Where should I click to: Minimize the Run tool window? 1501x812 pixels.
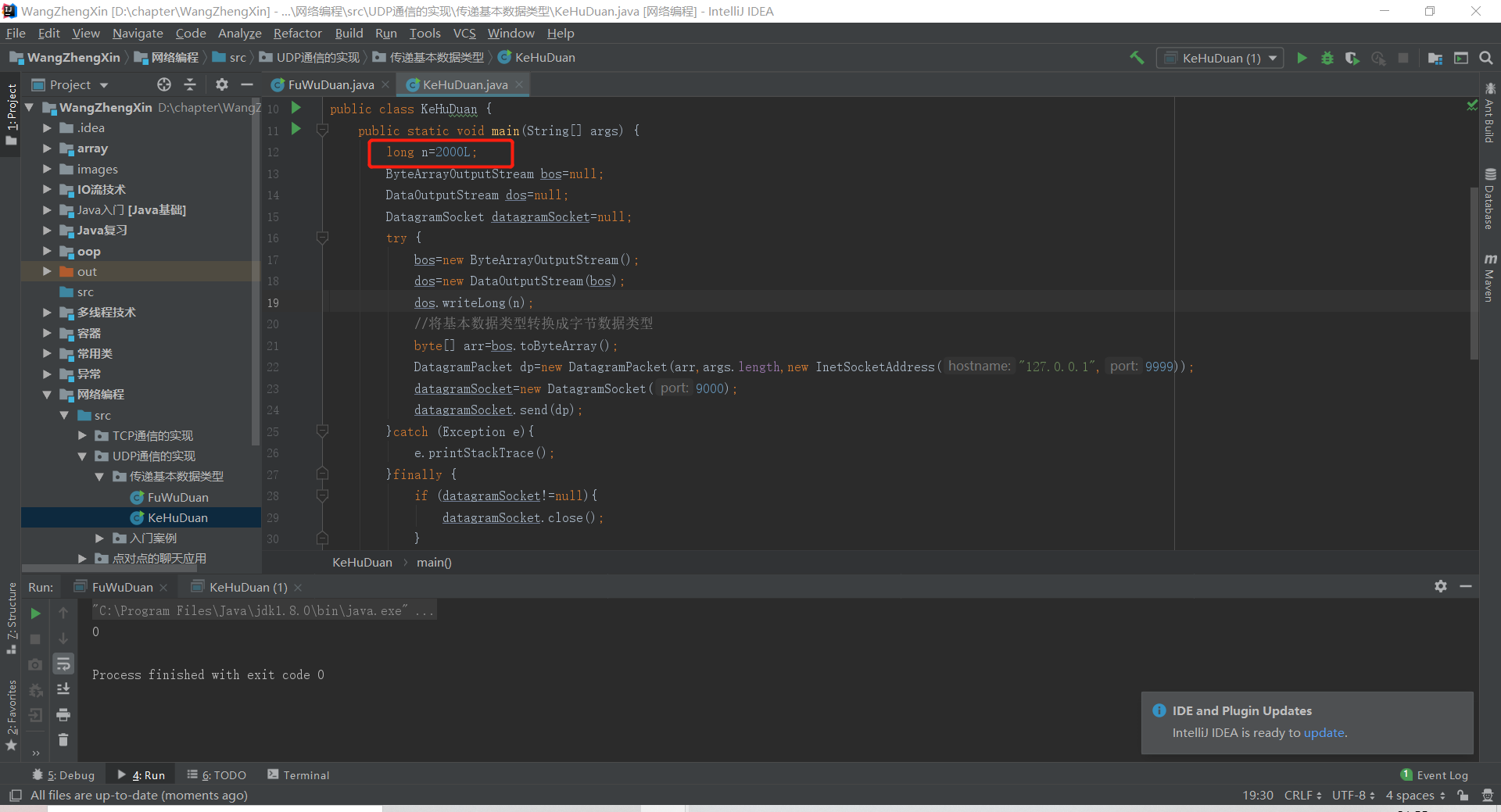(x=1466, y=586)
